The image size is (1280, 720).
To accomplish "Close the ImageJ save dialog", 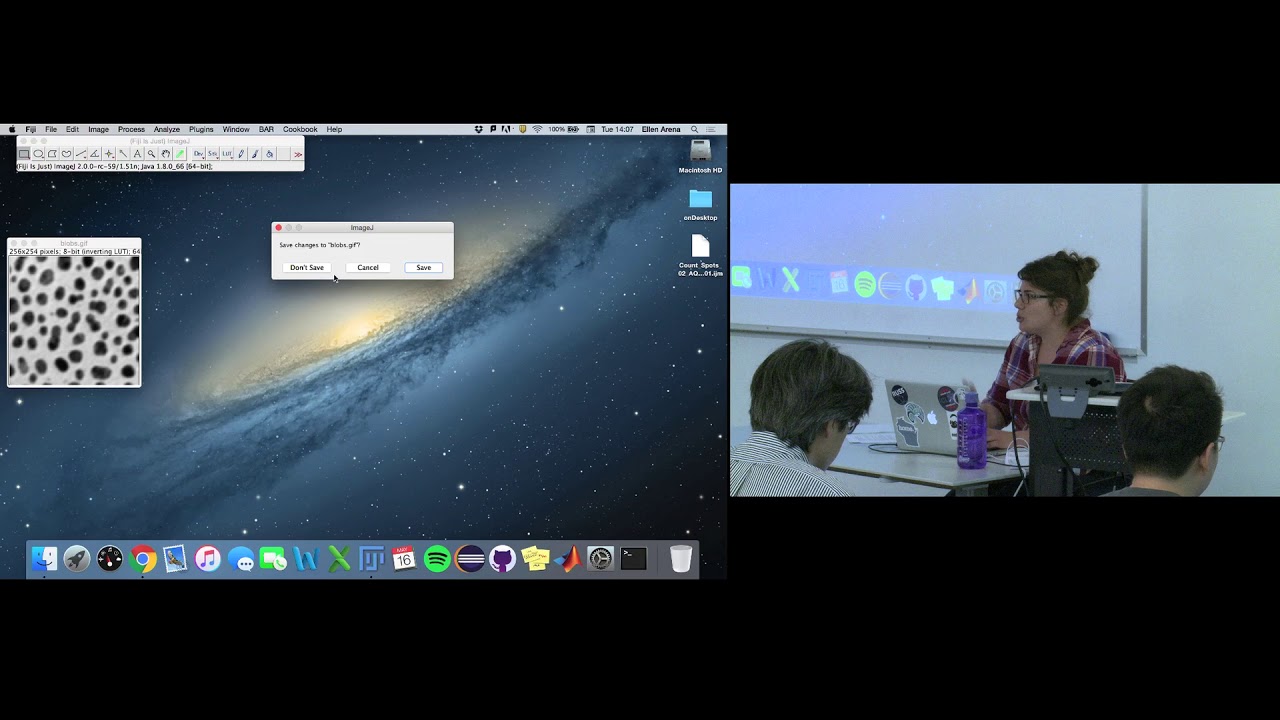I will click(278, 228).
